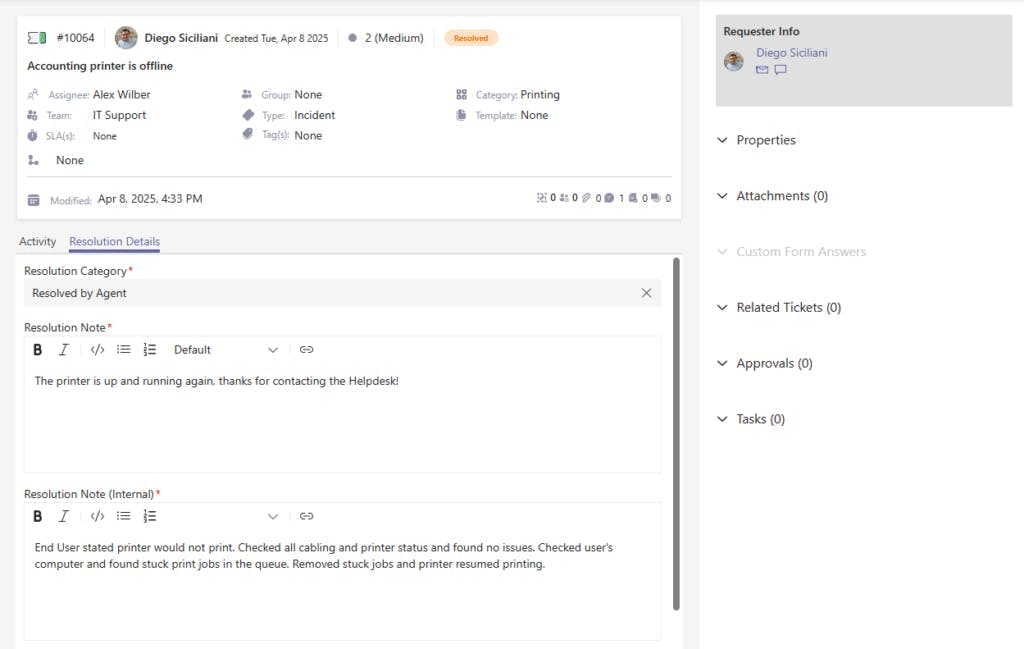Viewport: 1024px width, 649px height.
Task: Click the assignee name Alex Wilber
Action: click(121, 95)
